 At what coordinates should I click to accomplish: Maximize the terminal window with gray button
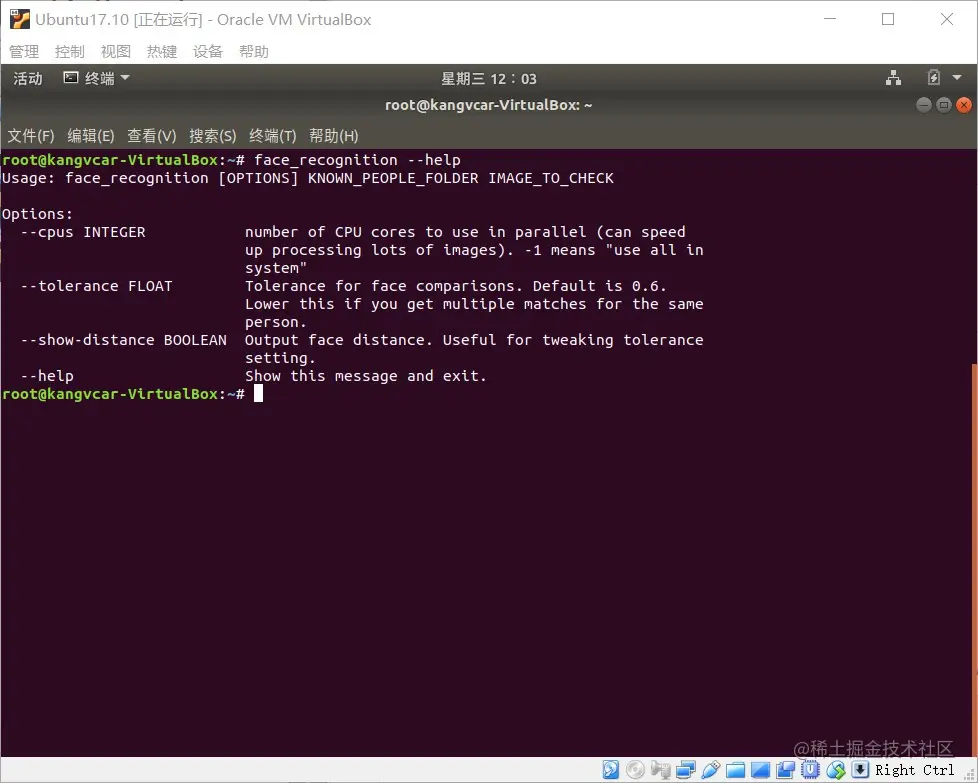[944, 105]
